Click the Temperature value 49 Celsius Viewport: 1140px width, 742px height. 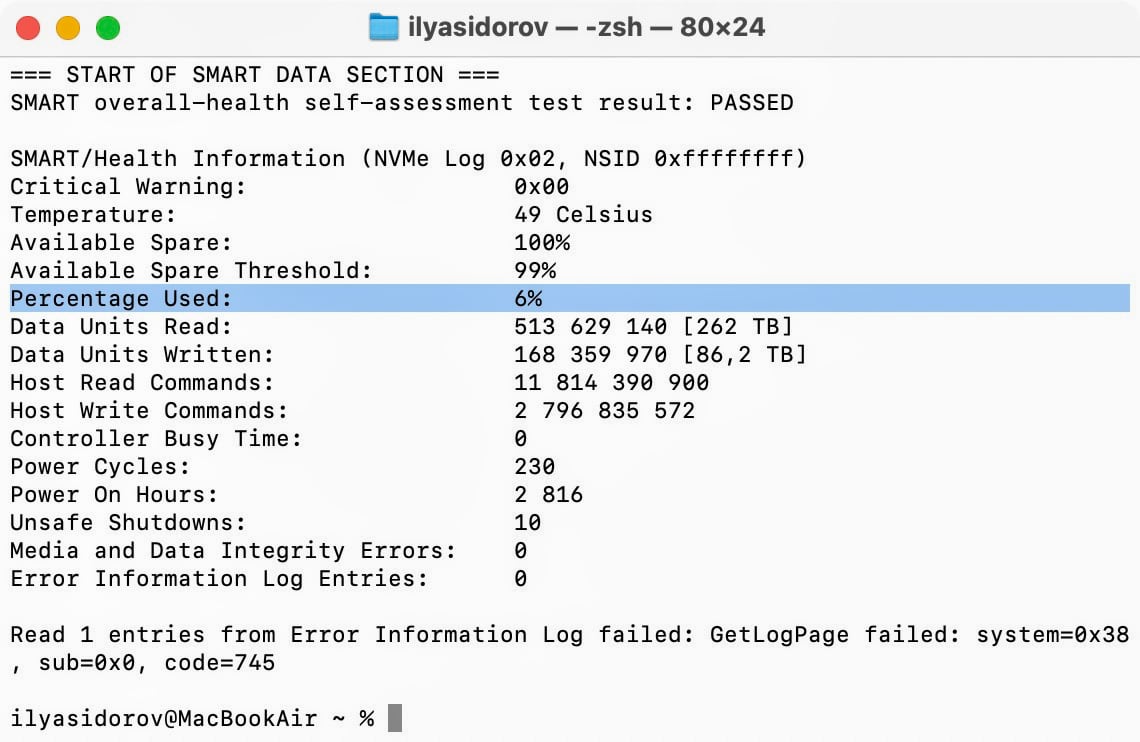coord(582,214)
